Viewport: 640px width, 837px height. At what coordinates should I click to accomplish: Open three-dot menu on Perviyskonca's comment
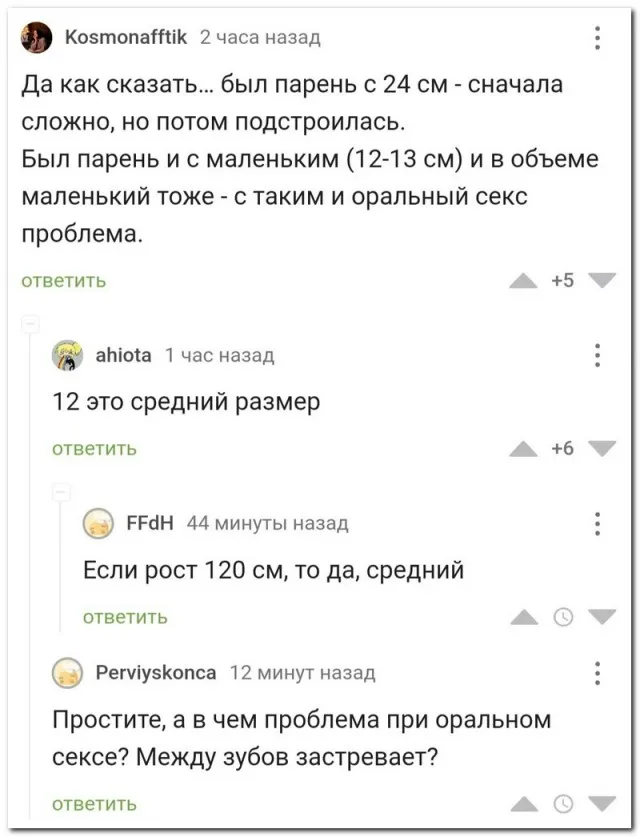click(597, 673)
